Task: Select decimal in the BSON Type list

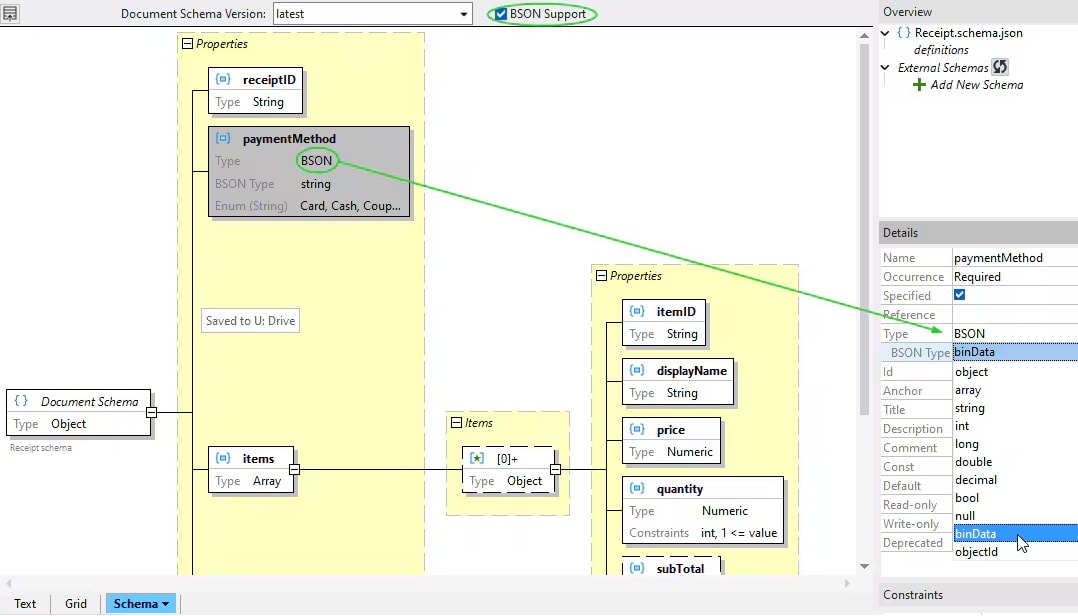Action: click(x=975, y=480)
